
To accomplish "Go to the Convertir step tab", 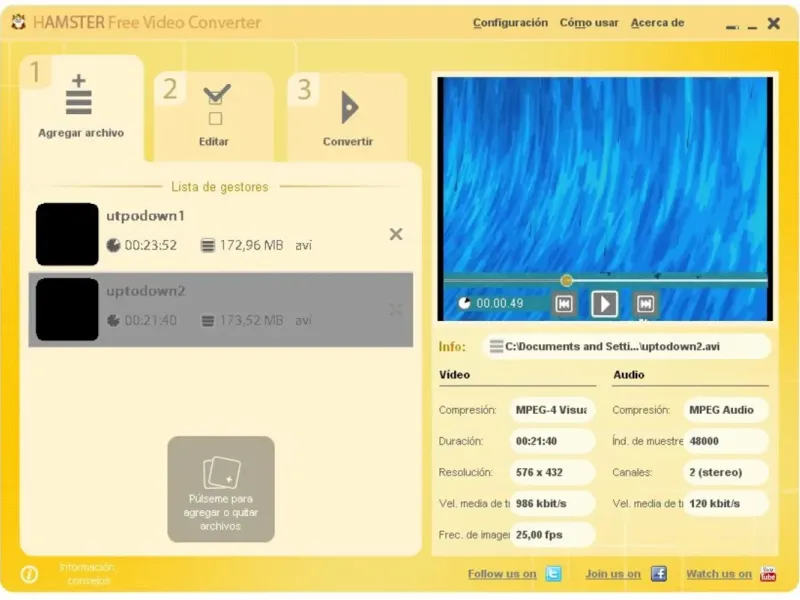I will (x=347, y=116).
